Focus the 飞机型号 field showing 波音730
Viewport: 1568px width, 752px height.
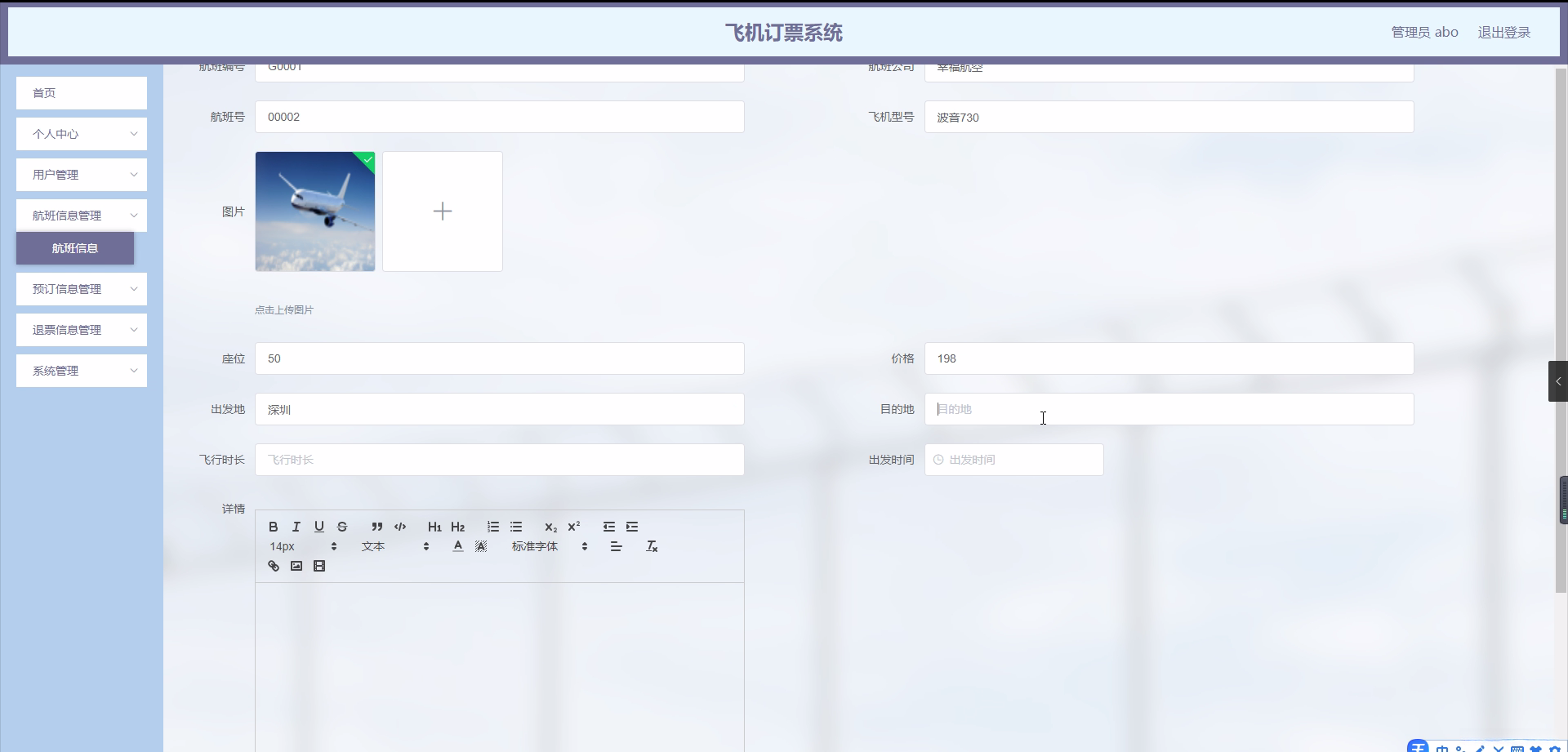(x=1169, y=117)
